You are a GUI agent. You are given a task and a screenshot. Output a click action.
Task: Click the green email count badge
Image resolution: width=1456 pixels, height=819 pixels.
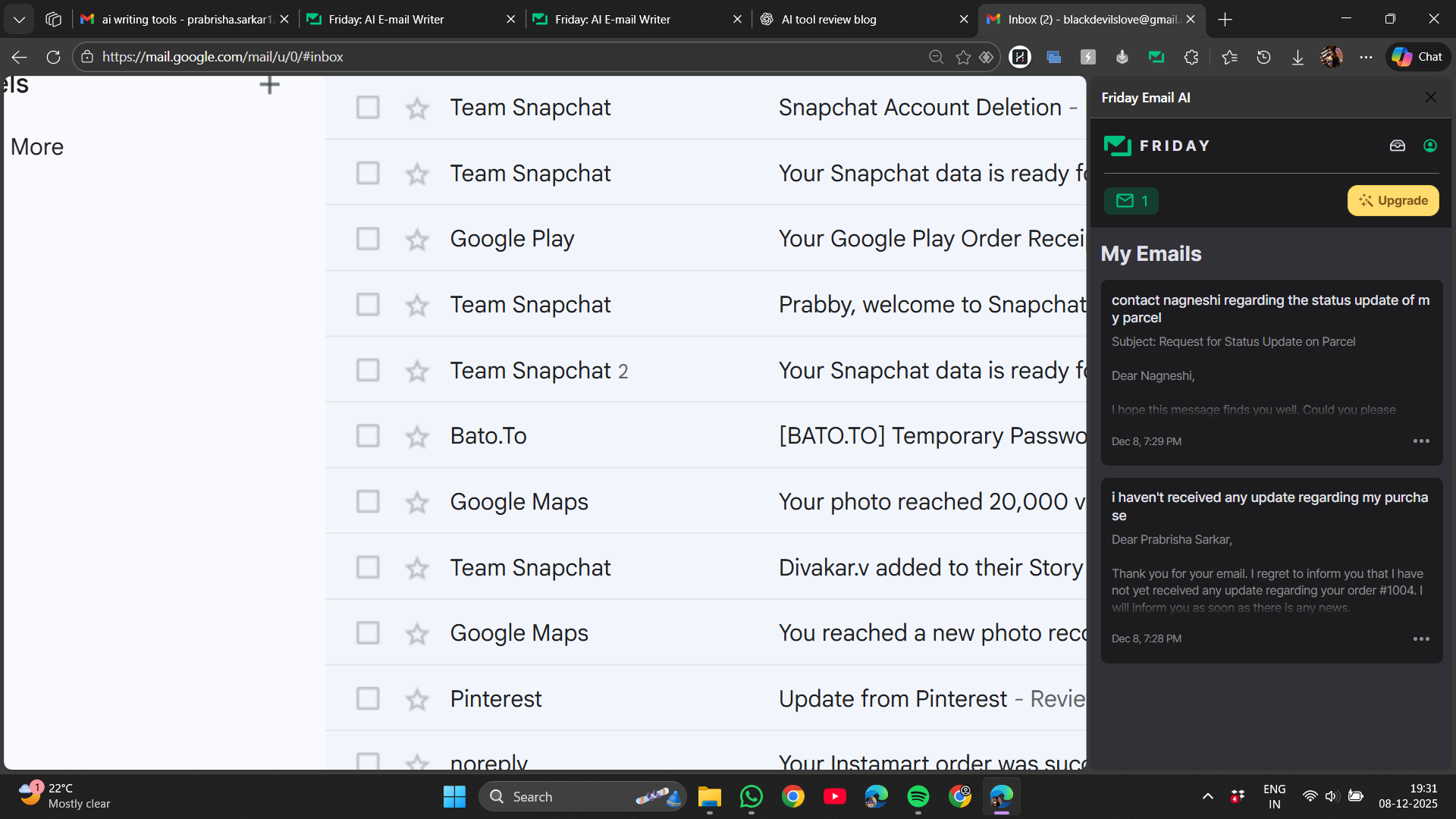1131,201
